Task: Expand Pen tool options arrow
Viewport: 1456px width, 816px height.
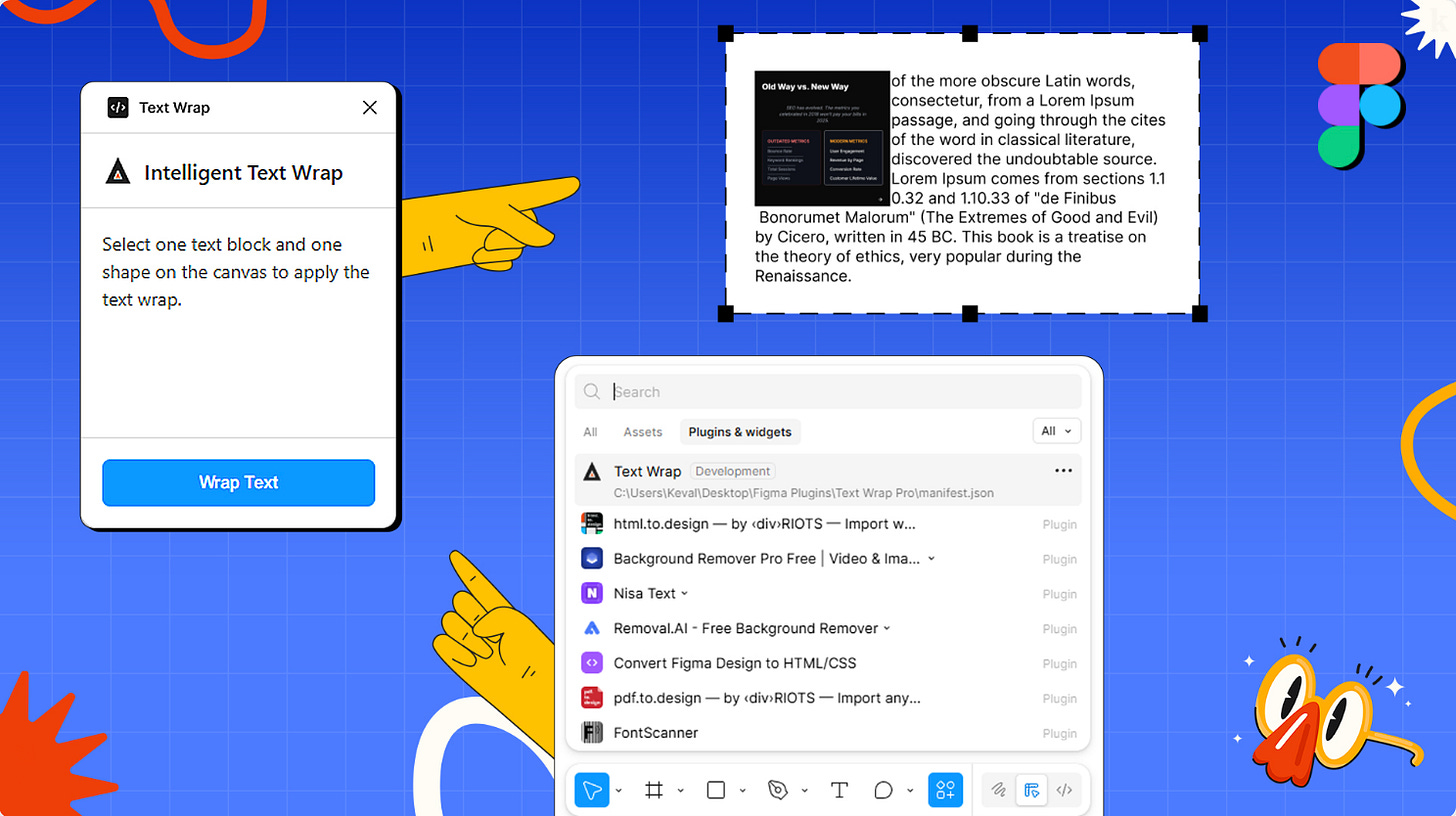Action: (805, 790)
